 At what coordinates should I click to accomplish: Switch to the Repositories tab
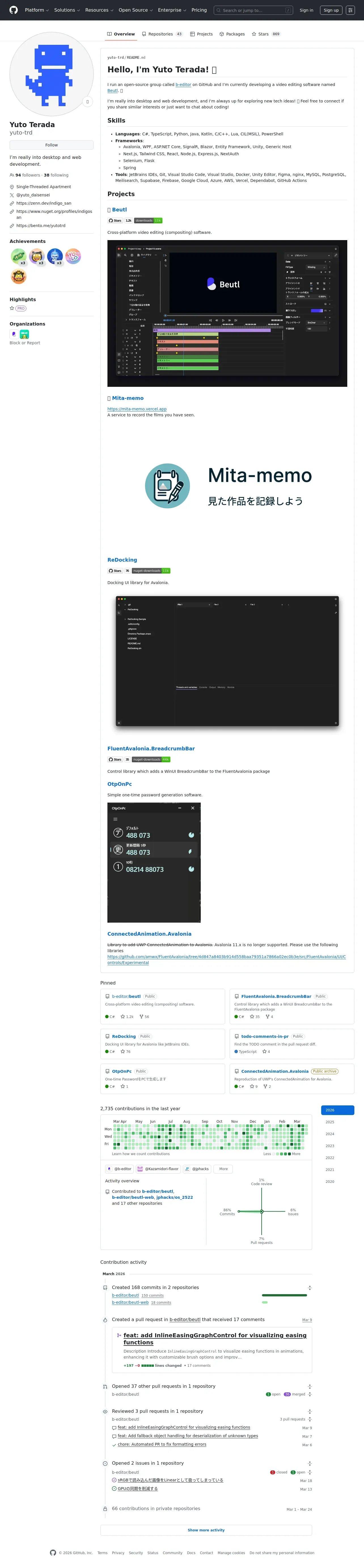click(x=162, y=34)
